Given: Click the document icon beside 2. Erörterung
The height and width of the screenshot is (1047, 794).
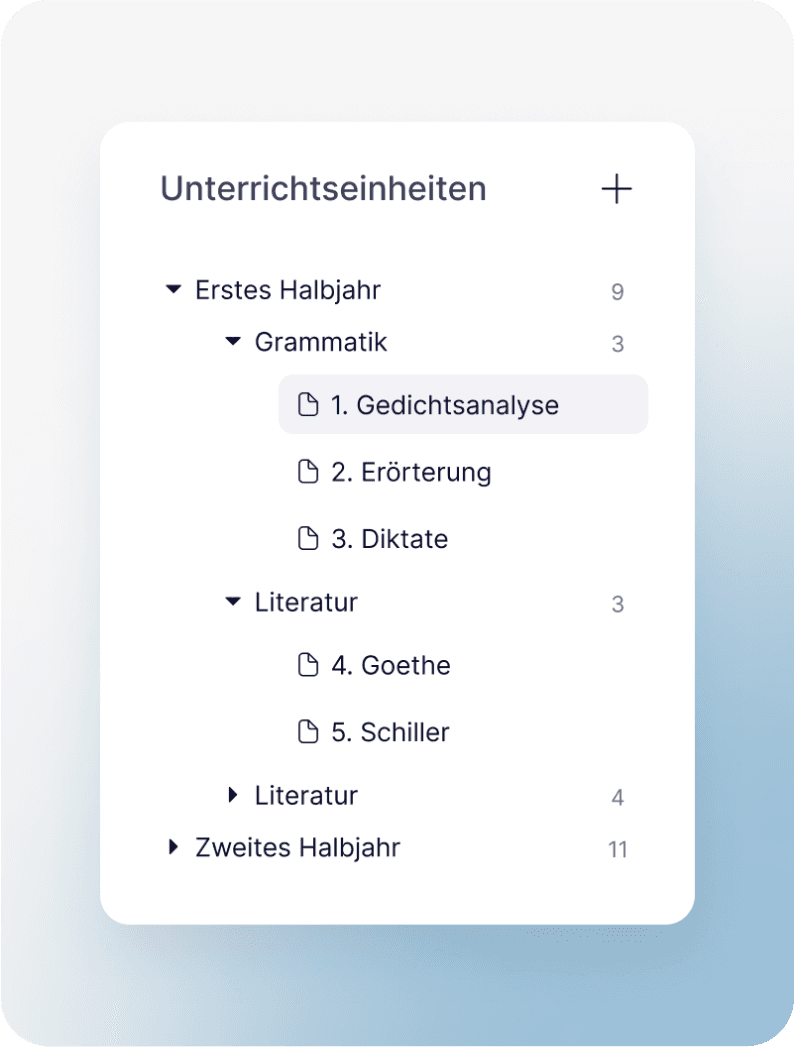Looking at the screenshot, I should [309, 472].
